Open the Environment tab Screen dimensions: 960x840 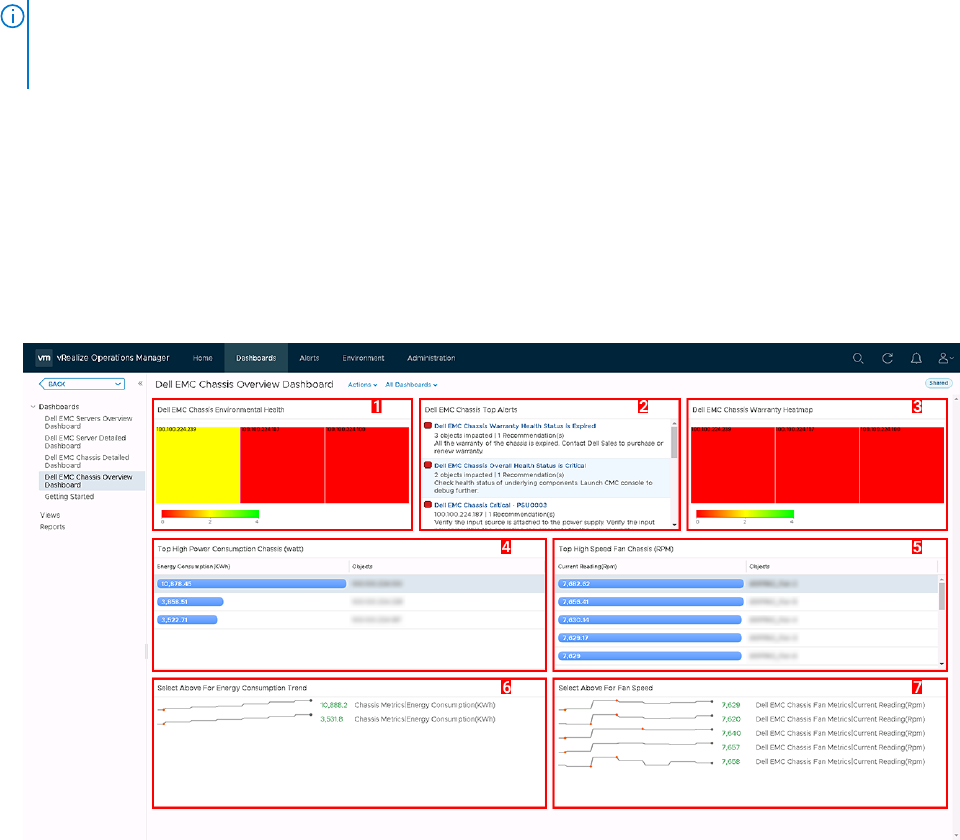click(363, 358)
